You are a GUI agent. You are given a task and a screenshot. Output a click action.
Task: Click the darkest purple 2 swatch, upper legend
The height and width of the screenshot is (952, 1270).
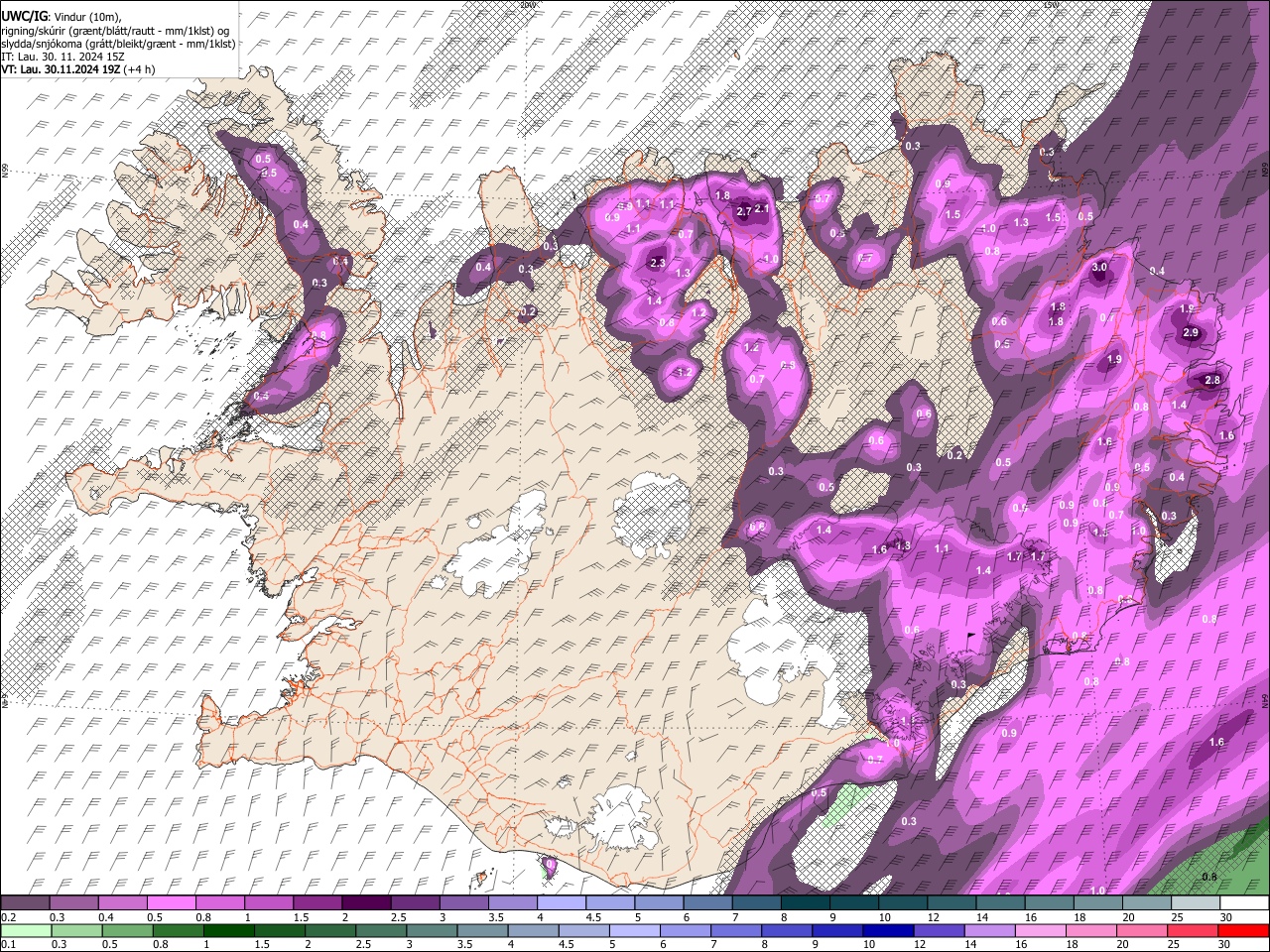tap(366, 902)
